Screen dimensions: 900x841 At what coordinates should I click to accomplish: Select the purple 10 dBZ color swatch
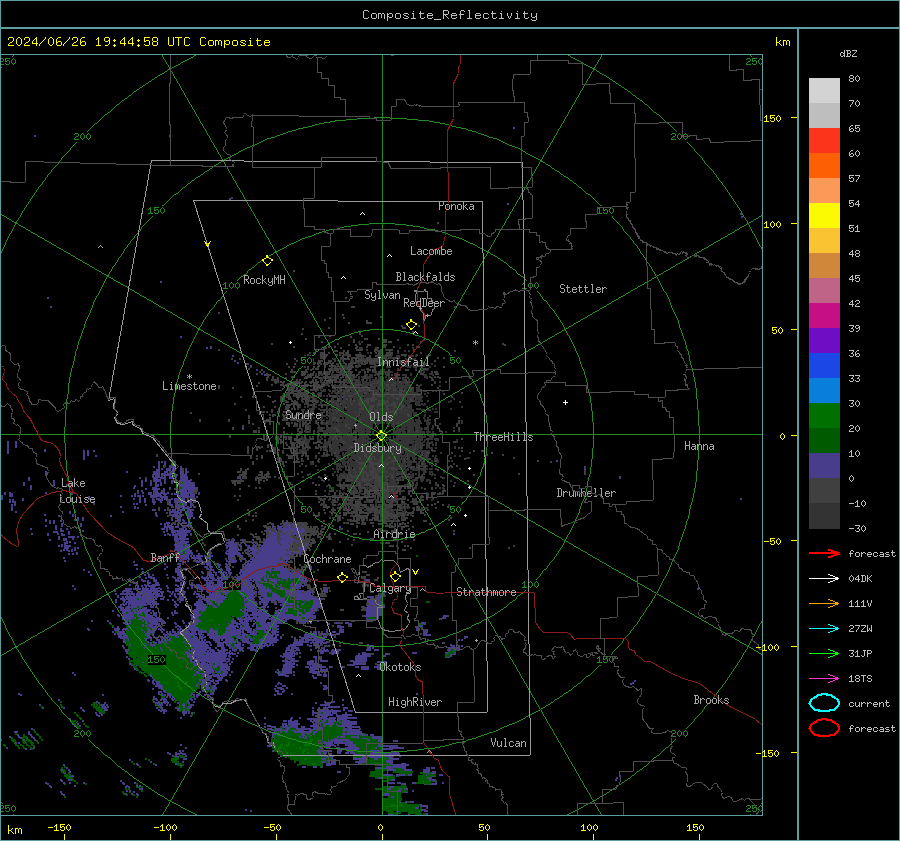824,466
